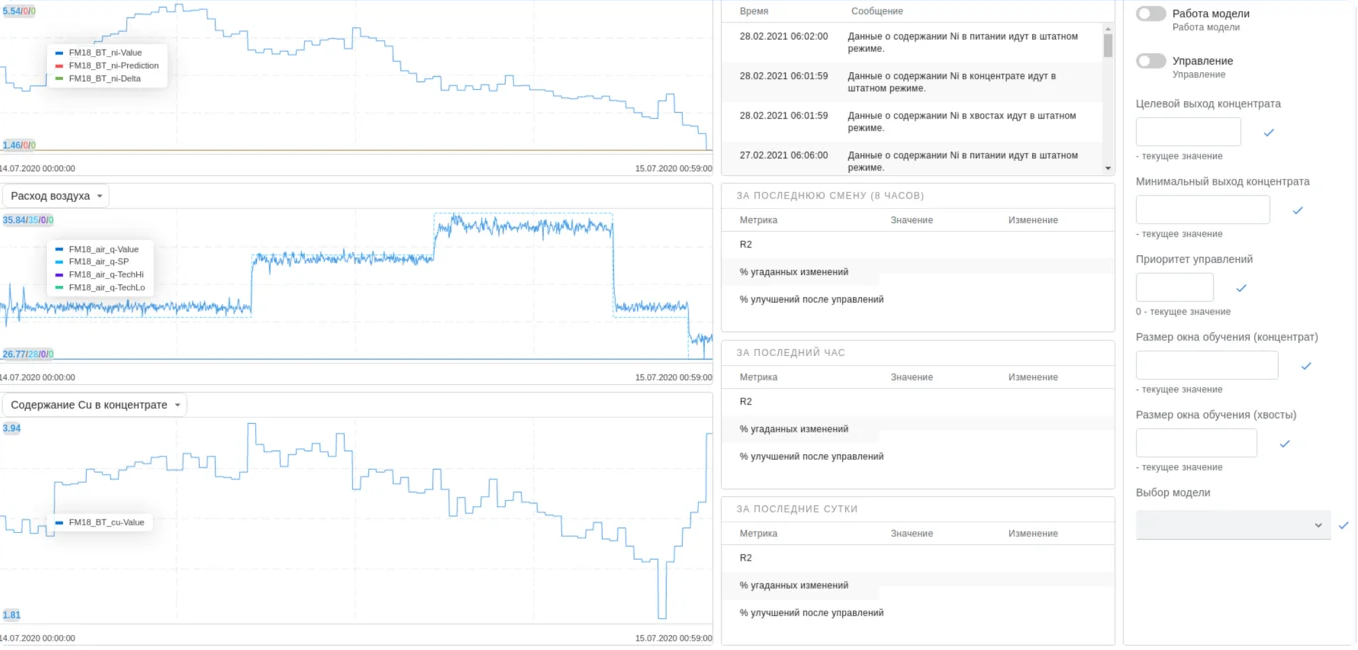Click the Минимальный выход концентрата input
Image resolution: width=1358 pixels, height=650 pixels.
point(1203,210)
